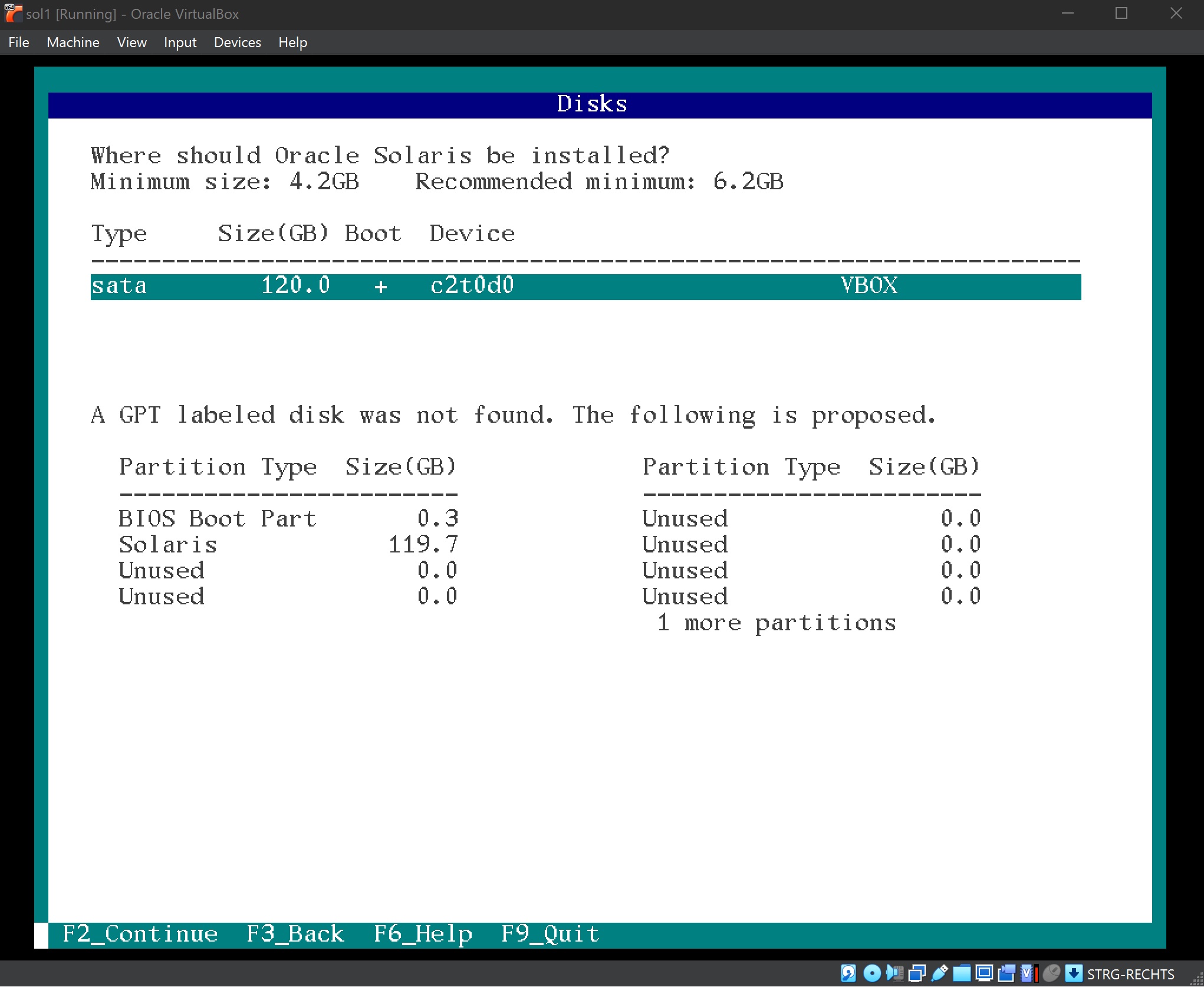The image size is (1204, 987).
Task: Click the optical drive status icon
Action: (x=872, y=973)
